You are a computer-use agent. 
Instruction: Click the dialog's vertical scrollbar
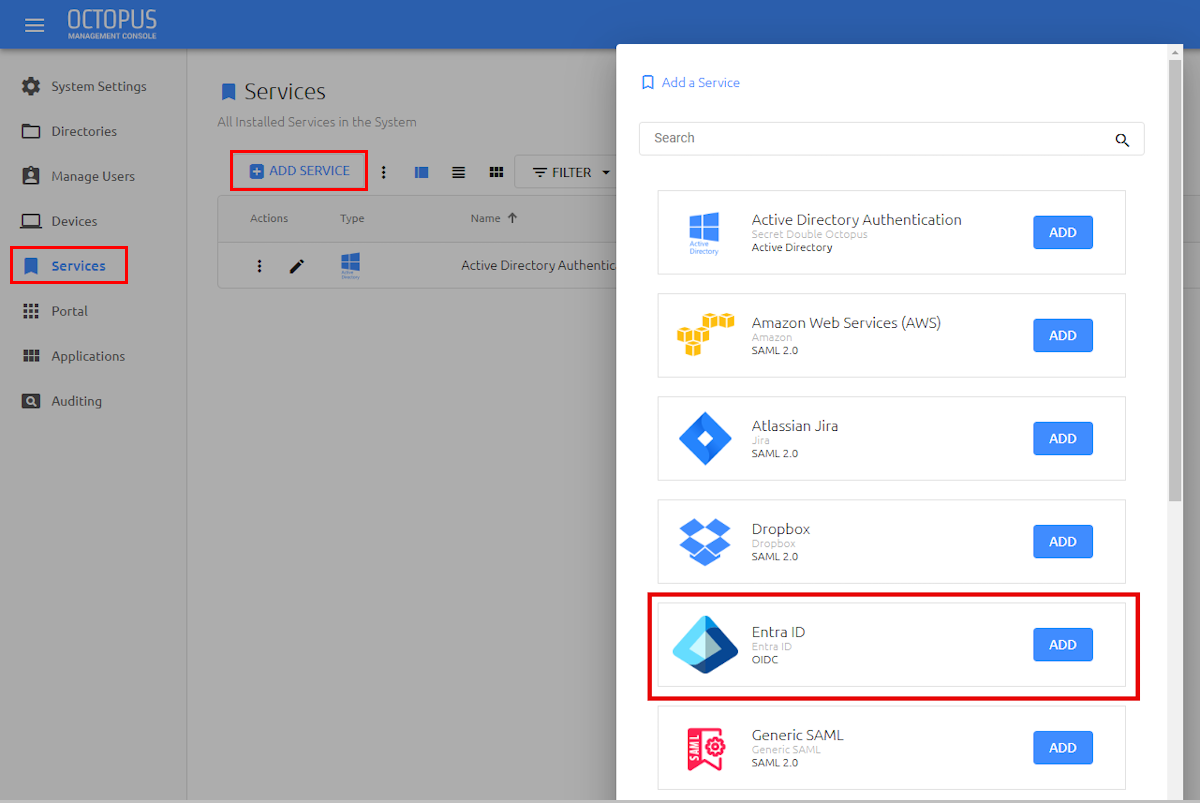coord(1175,280)
